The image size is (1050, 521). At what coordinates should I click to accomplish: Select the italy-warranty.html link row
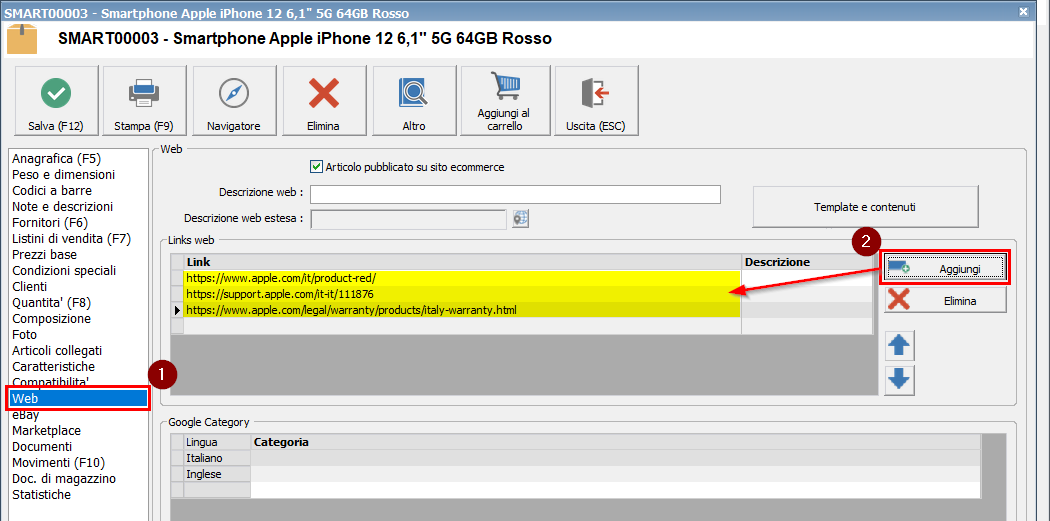coord(462,310)
